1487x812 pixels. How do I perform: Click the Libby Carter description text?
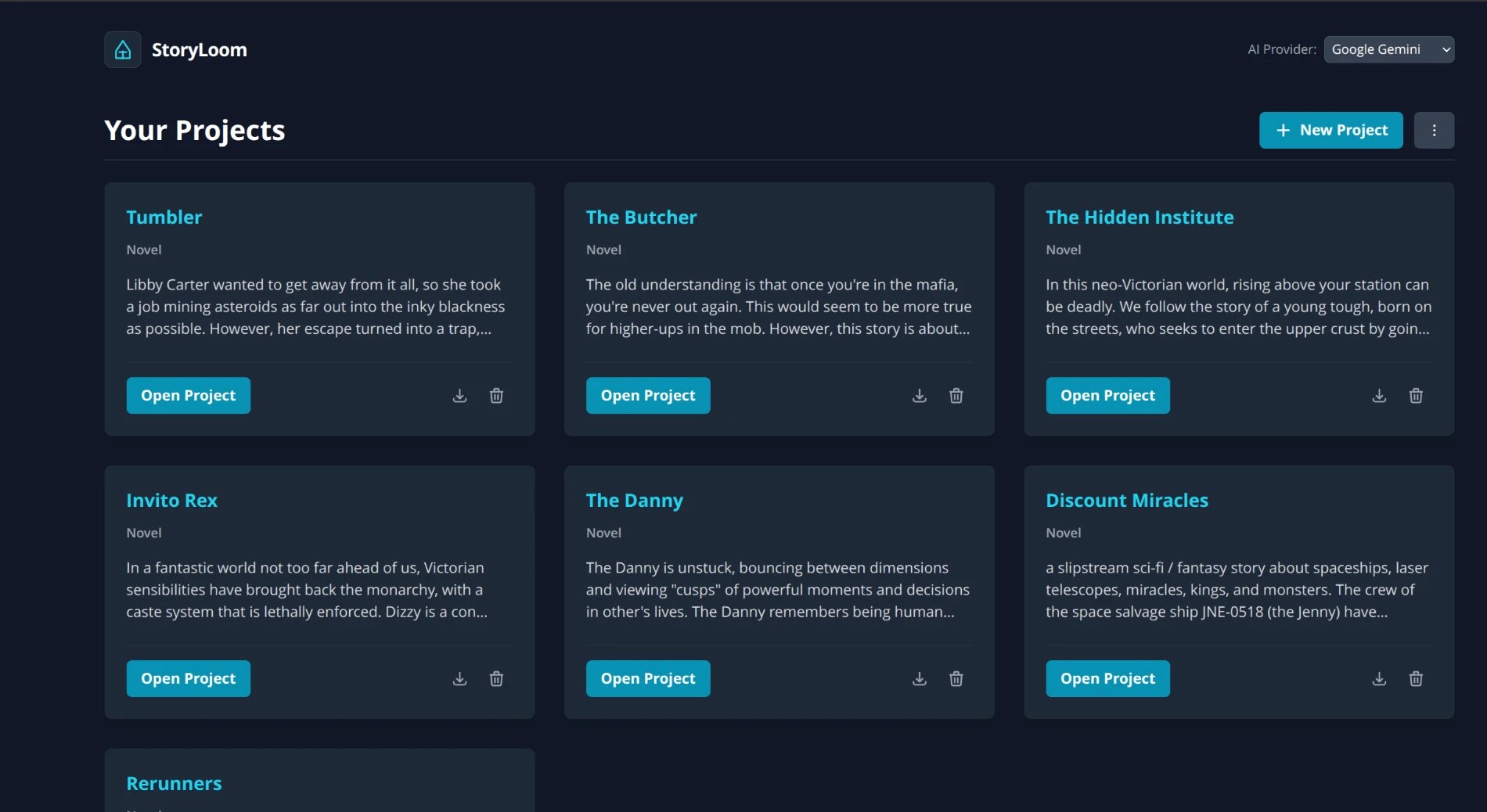pyautogui.click(x=316, y=307)
